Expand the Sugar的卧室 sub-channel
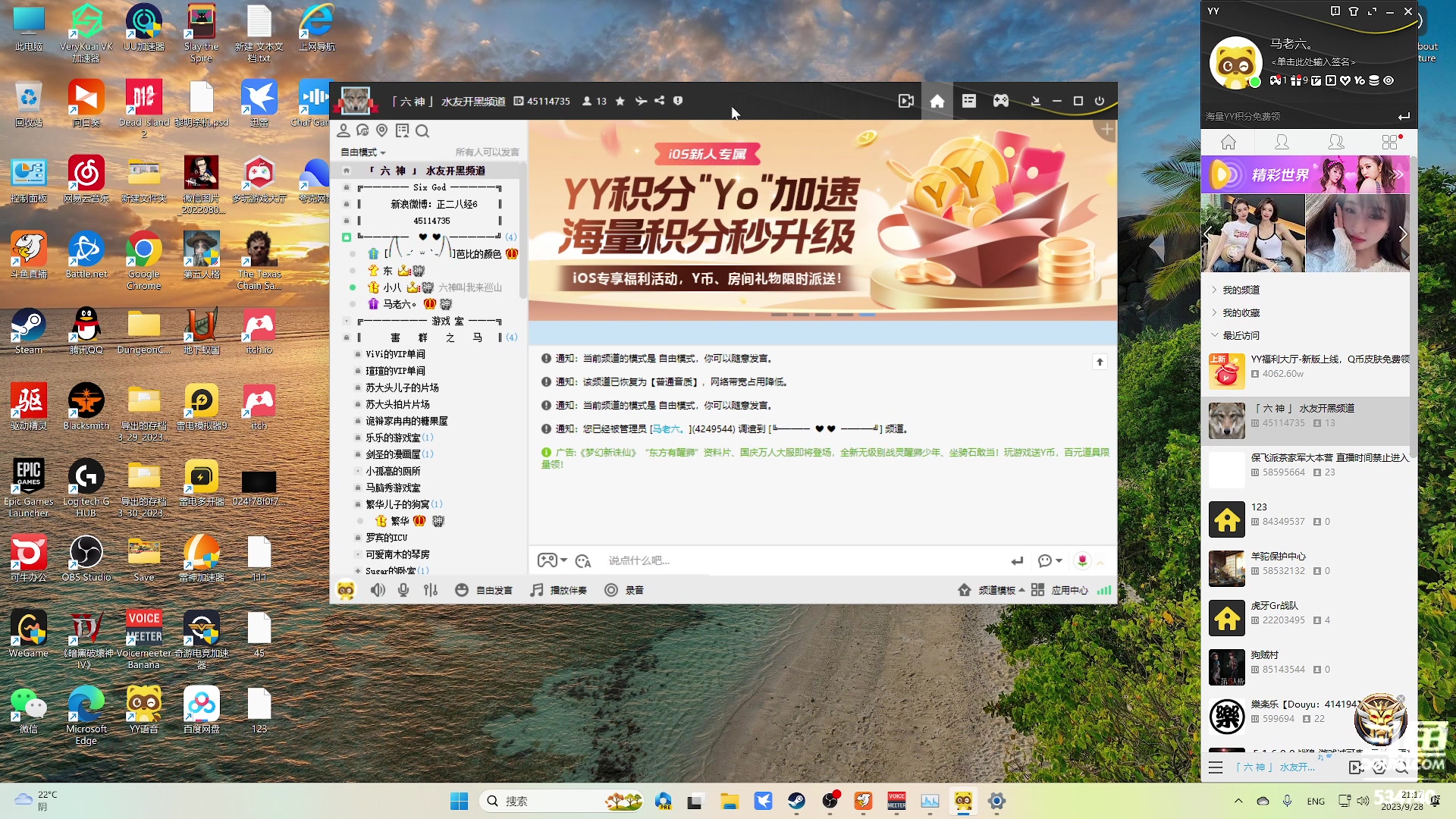Viewport: 1456px width, 819px height. pos(358,570)
